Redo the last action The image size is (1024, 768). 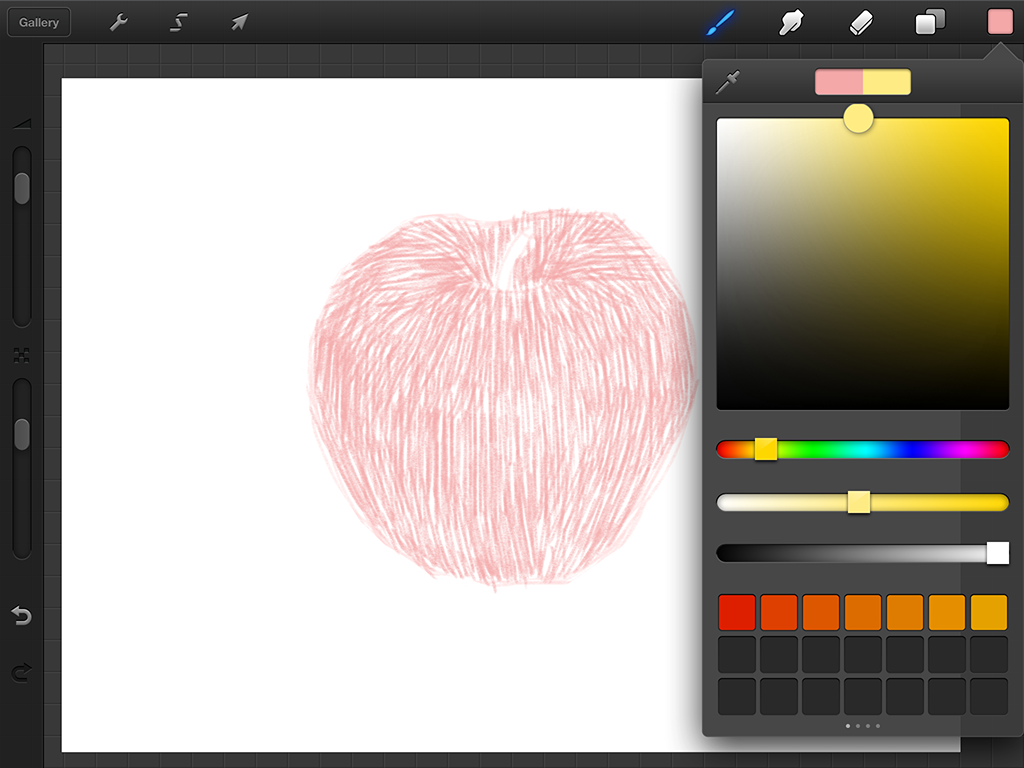(x=22, y=672)
